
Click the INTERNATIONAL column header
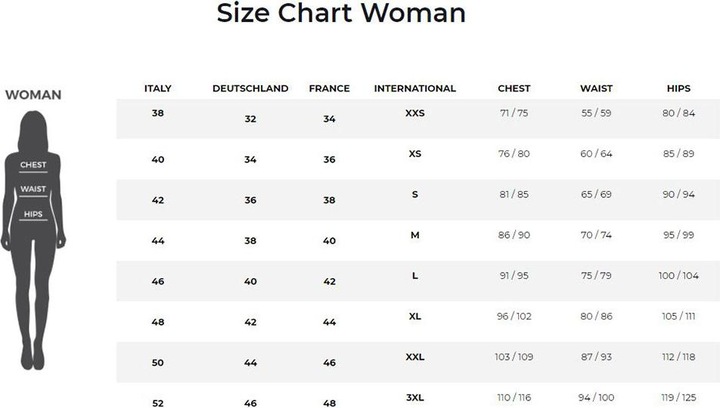coord(415,89)
